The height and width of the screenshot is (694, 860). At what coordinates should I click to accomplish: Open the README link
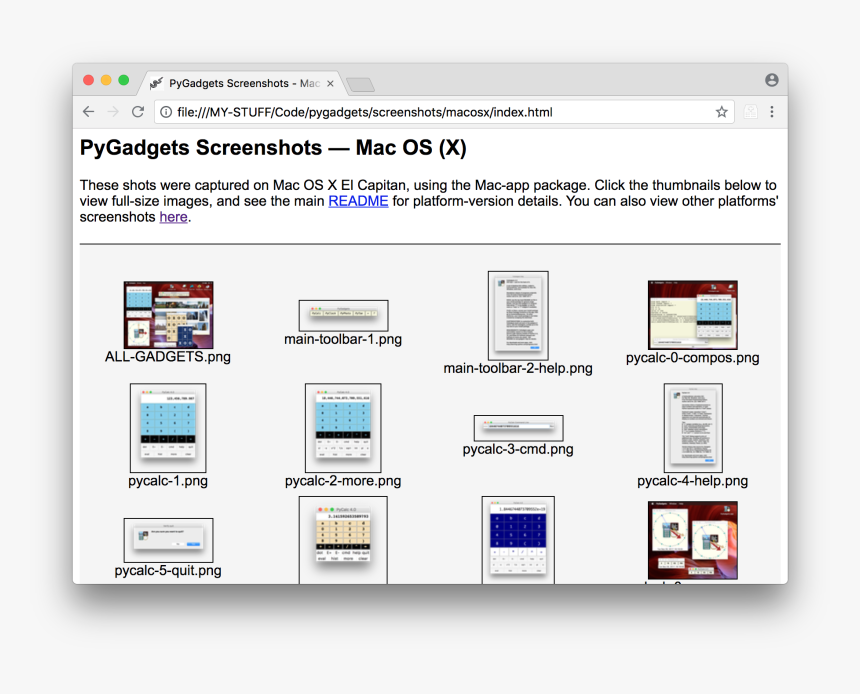(358, 201)
